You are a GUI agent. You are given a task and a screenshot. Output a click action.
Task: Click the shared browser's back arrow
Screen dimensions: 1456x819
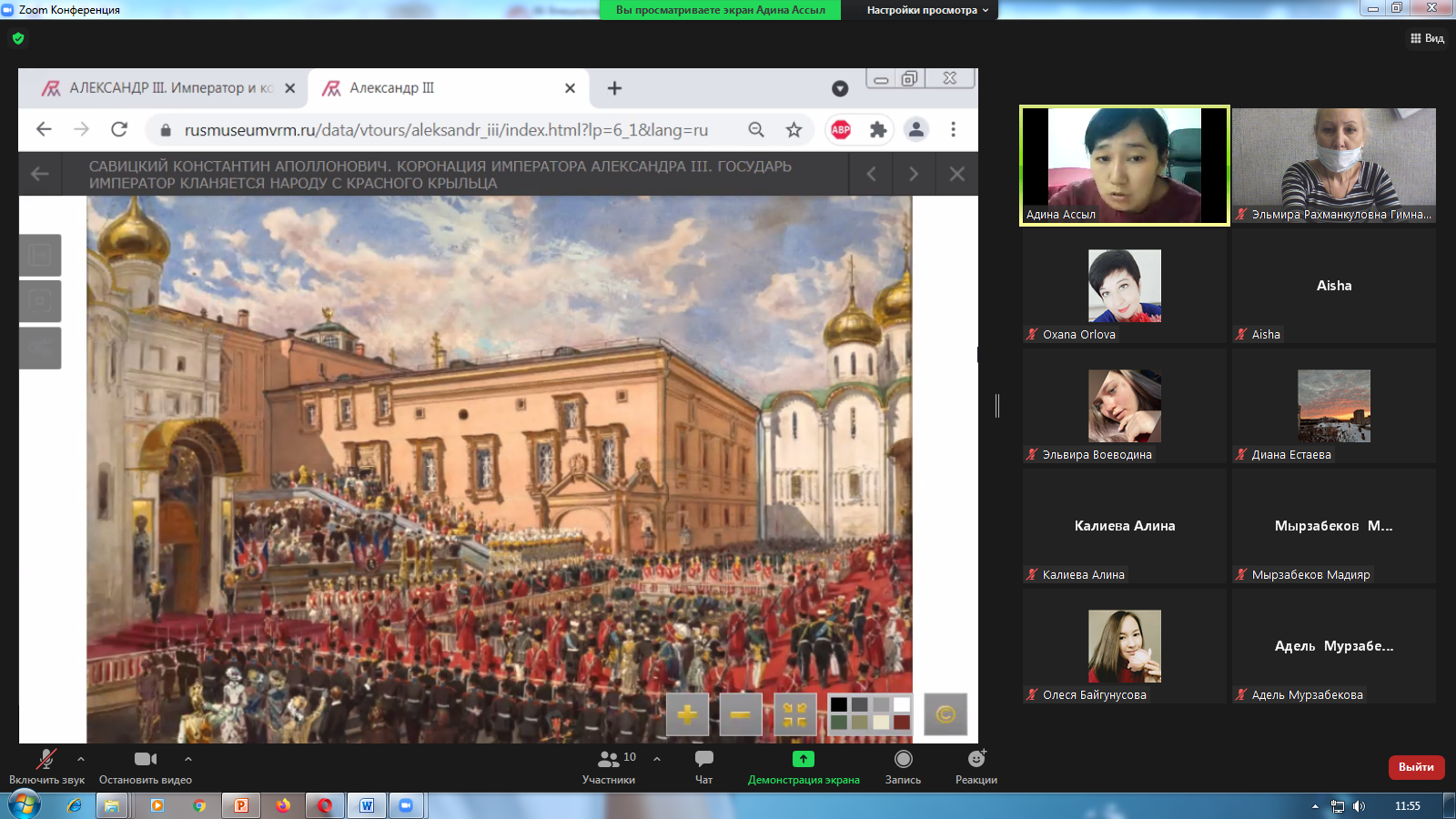[44, 129]
